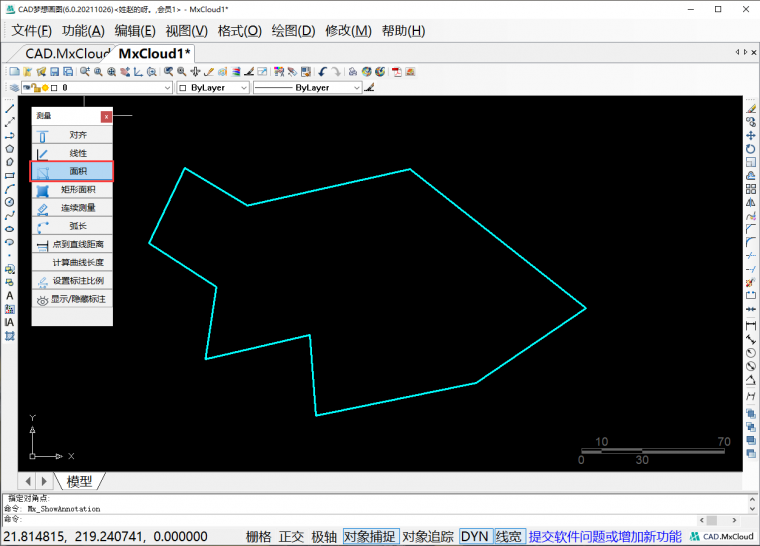Open the 绘图(D) menu
Screen dimensions: 760x546
[293, 31]
